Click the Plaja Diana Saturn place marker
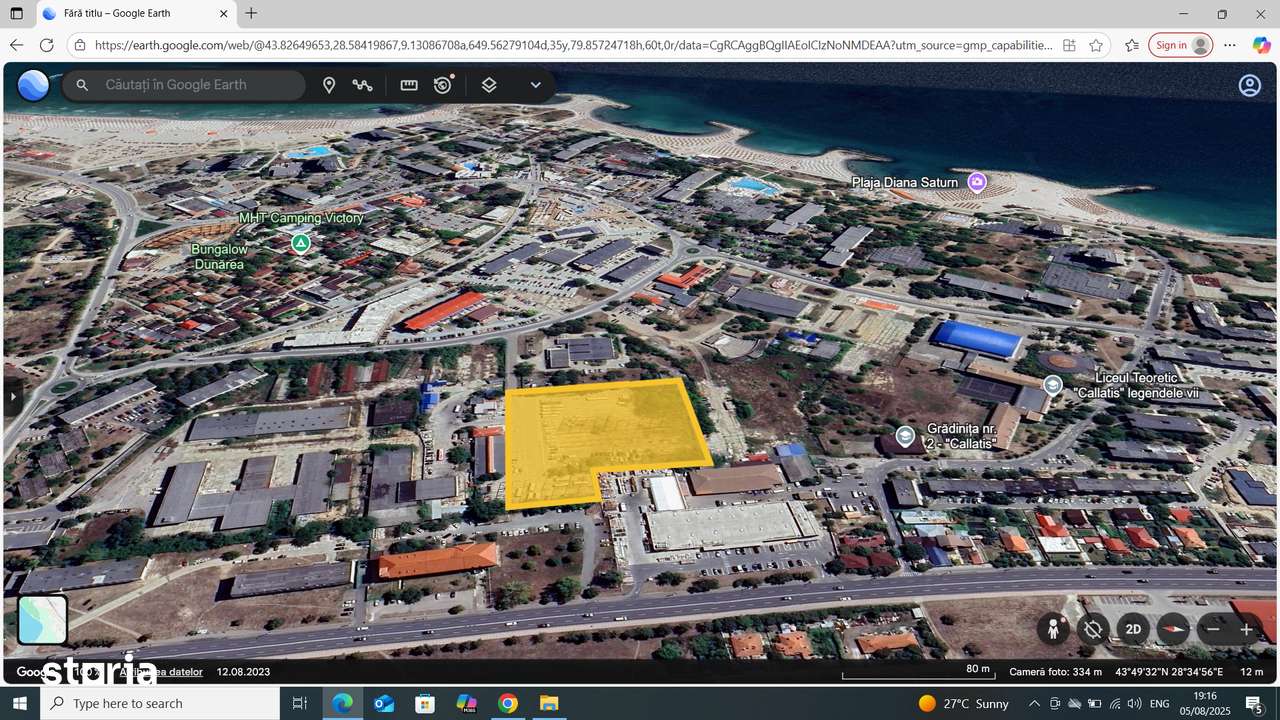 [977, 182]
